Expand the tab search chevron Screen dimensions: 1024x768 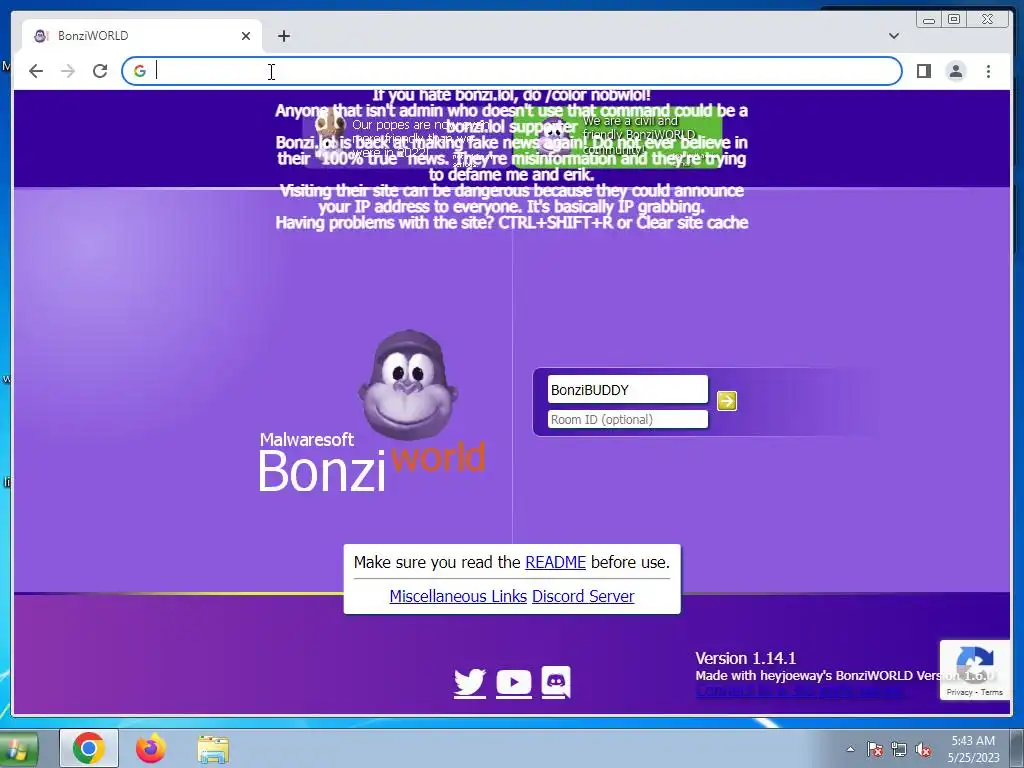coord(894,36)
